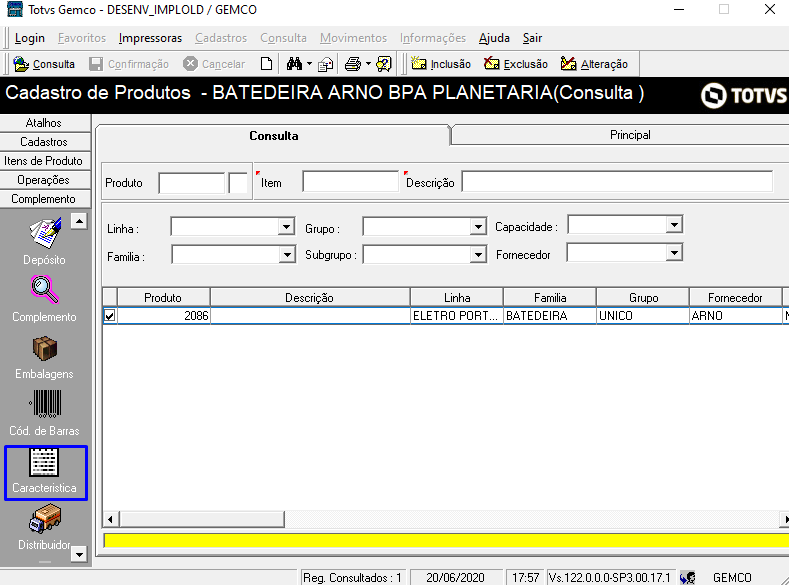Click the Produto column header

pyautogui.click(x=163, y=298)
